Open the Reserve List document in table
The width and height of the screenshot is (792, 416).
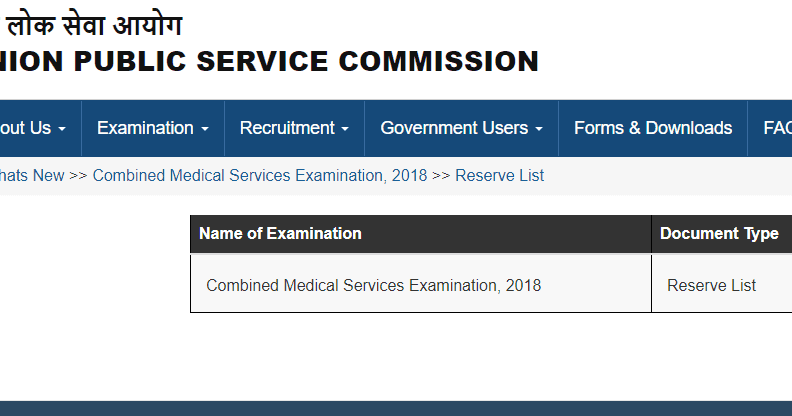(712, 285)
